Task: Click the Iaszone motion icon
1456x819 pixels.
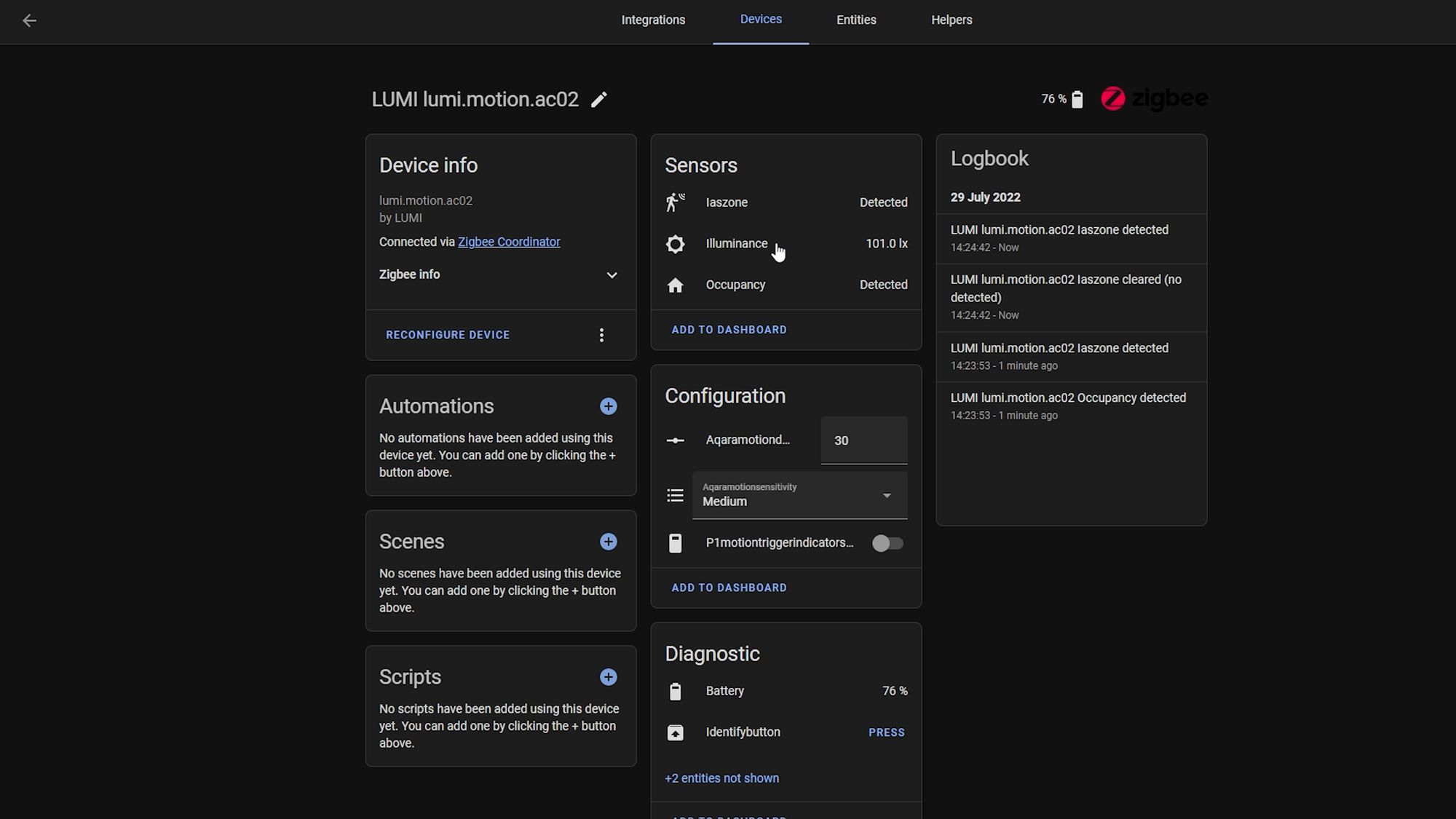Action: point(676,202)
